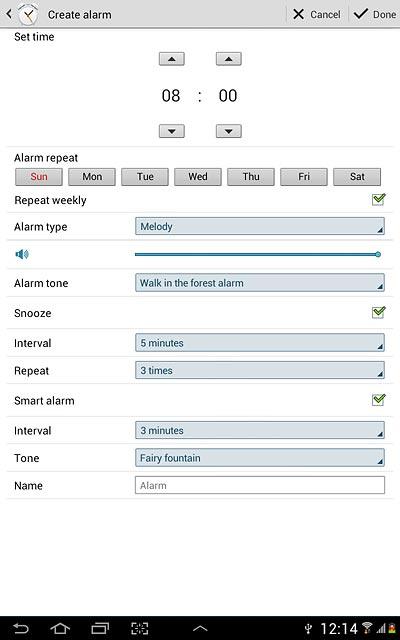Viewport: 400px width, 640px height.
Task: Decrease the minutes with down arrow
Action: click(x=229, y=131)
